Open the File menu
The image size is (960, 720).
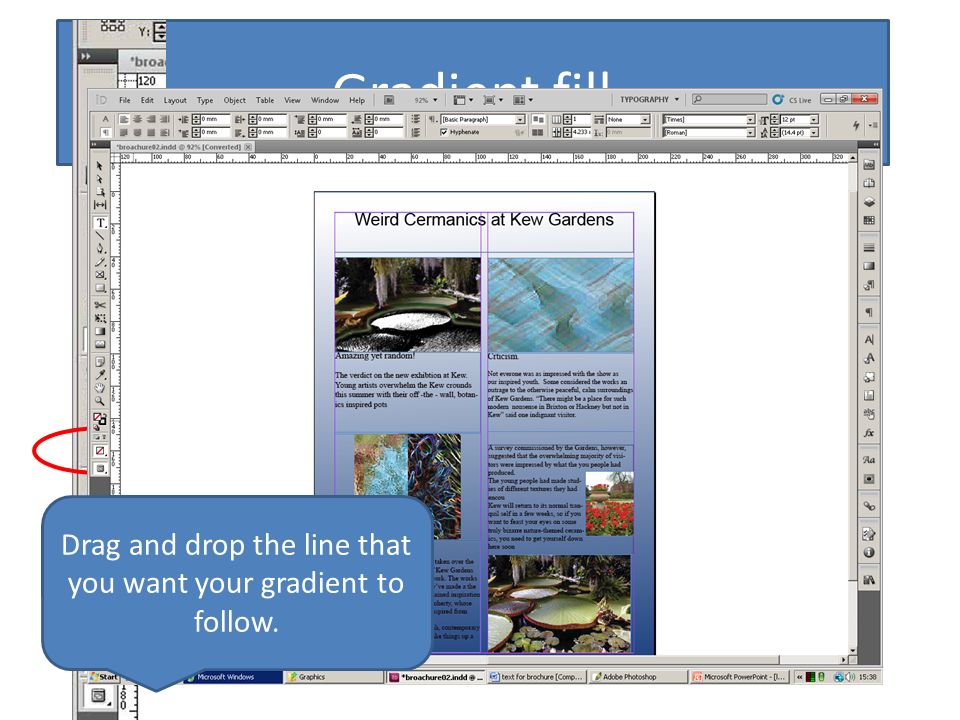coord(124,100)
